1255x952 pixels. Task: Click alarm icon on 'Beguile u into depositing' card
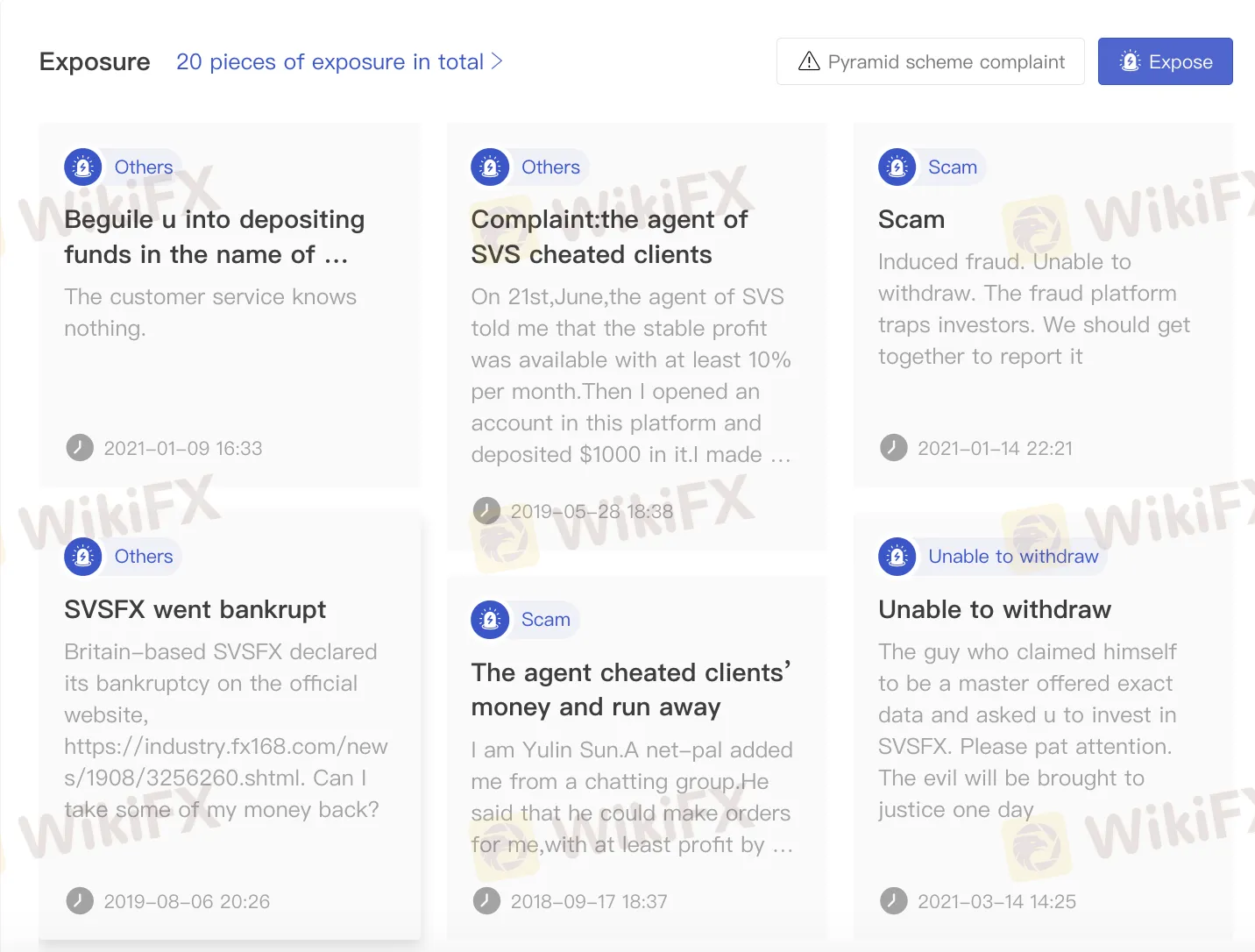[x=83, y=167]
